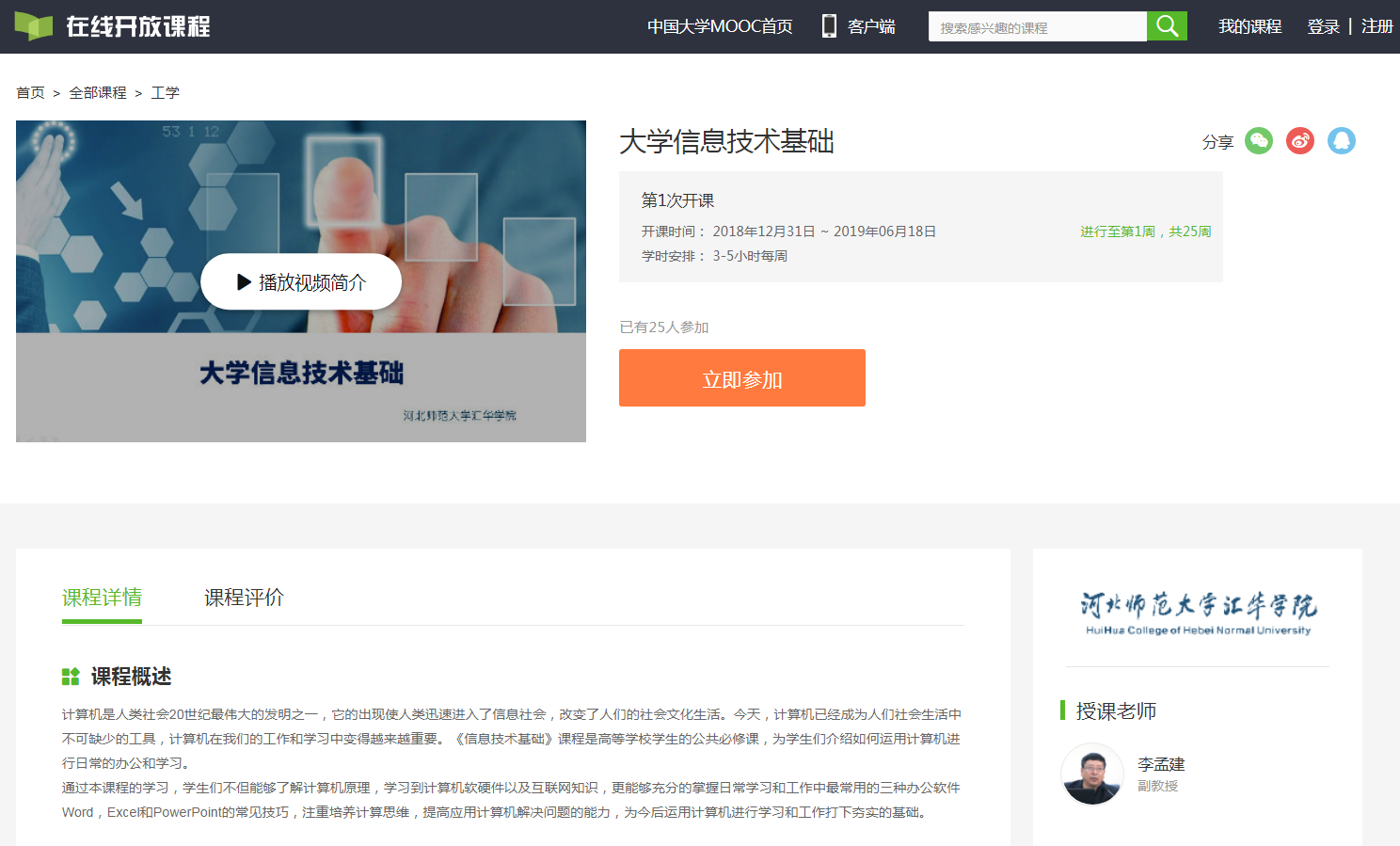Screen dimensions: 1400x846
Task: Click the 河北师范大学汇华学院 school logo
Action: [x=1198, y=613]
